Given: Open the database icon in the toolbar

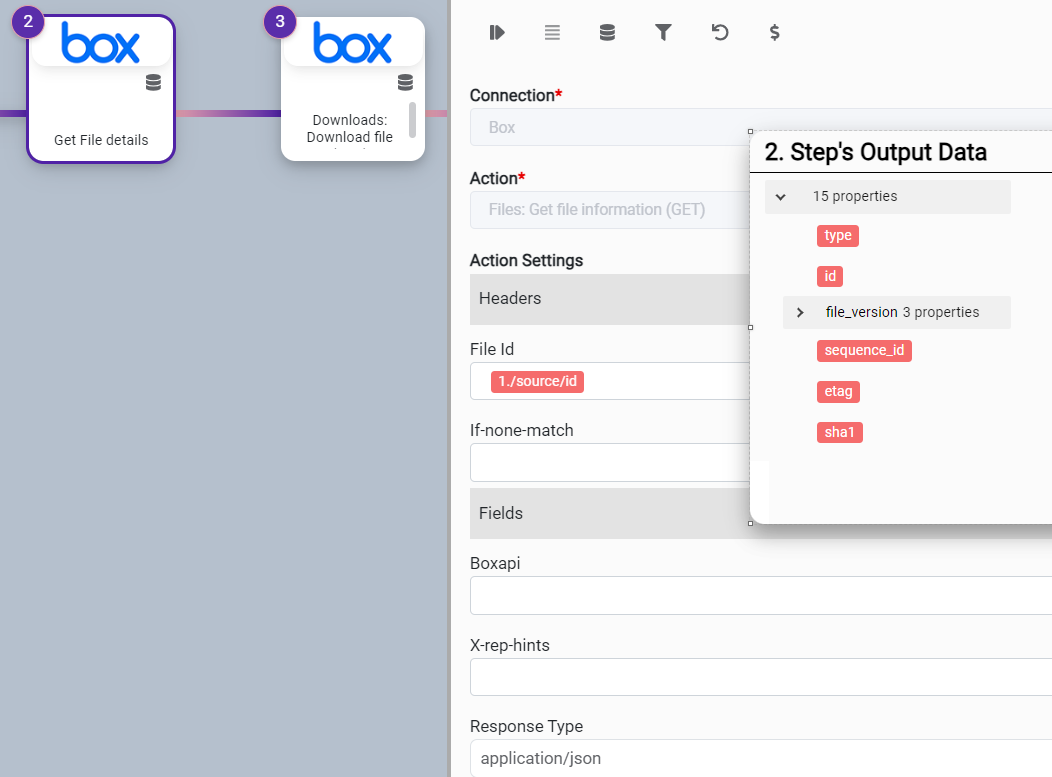Looking at the screenshot, I should pos(607,33).
